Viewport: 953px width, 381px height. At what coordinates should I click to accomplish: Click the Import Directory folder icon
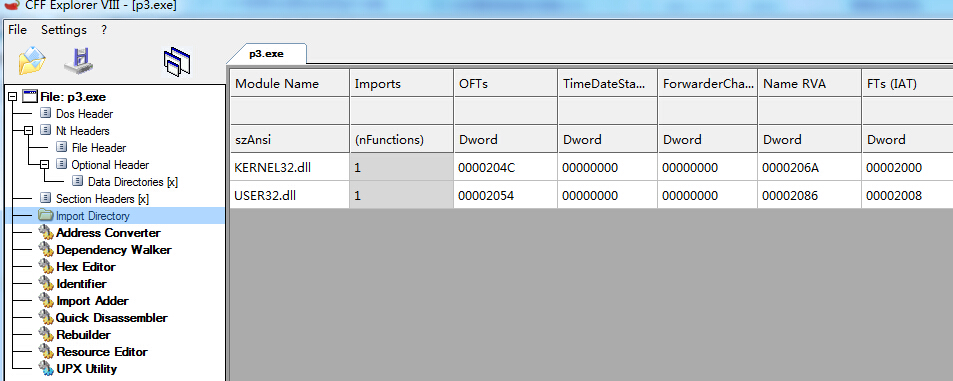coord(46,215)
